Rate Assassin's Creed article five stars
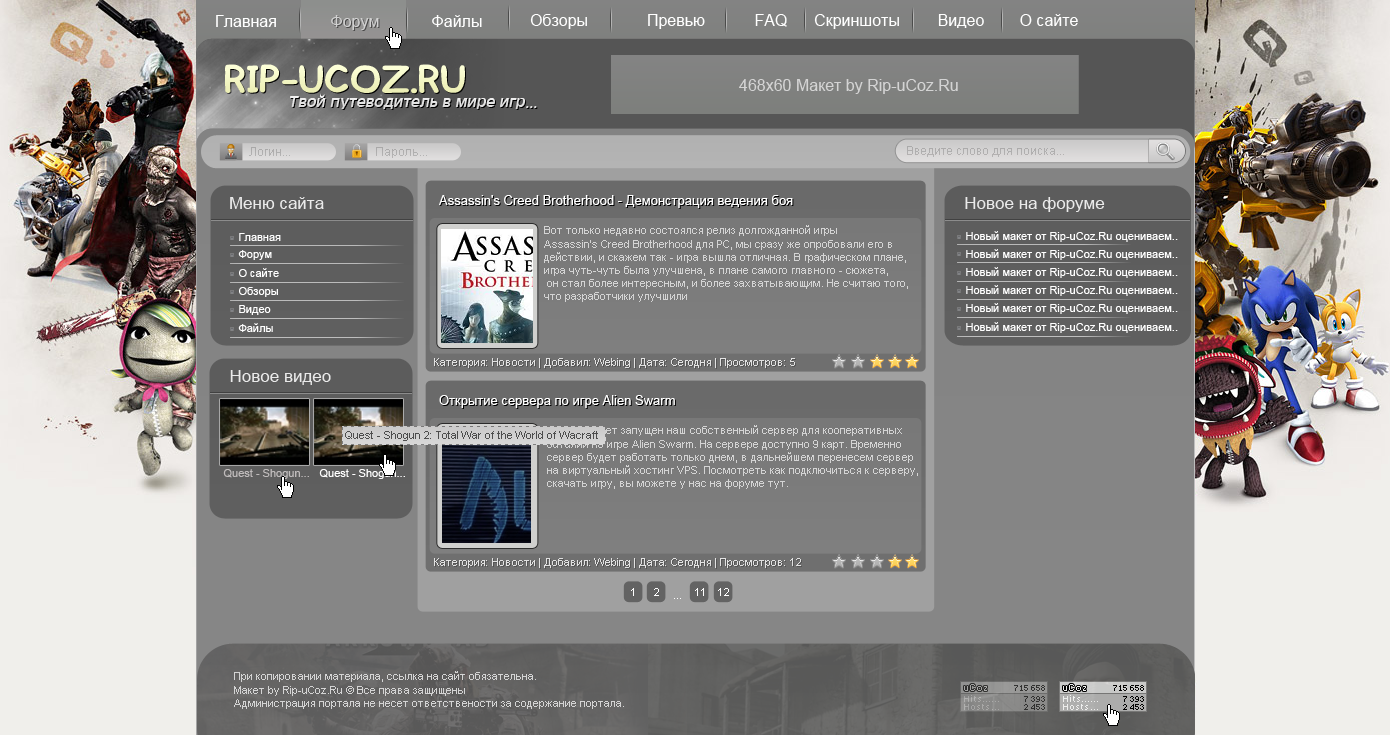The width and height of the screenshot is (1391, 735). (x=912, y=362)
